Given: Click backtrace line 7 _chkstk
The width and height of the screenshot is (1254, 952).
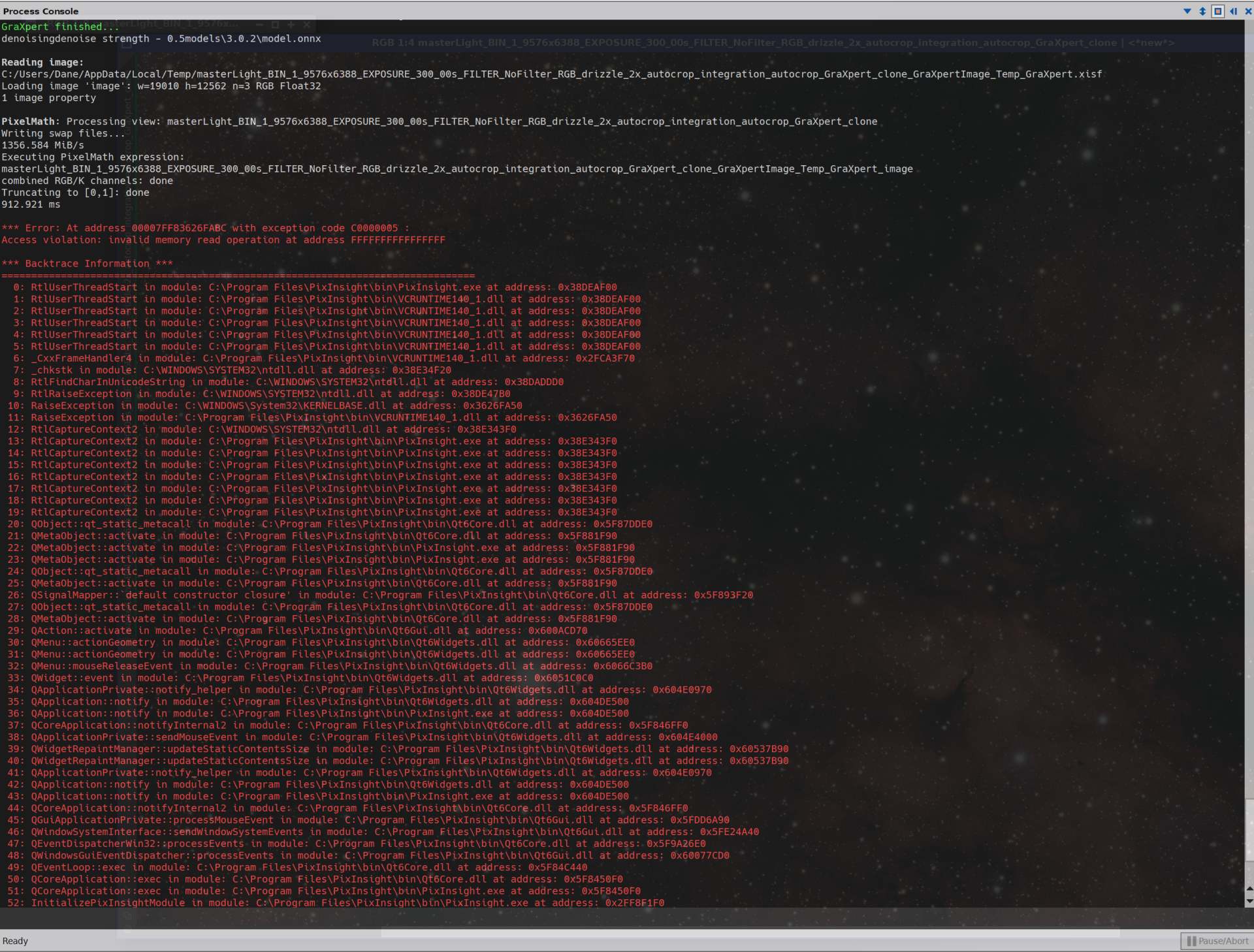Looking at the screenshot, I should 232,370.
